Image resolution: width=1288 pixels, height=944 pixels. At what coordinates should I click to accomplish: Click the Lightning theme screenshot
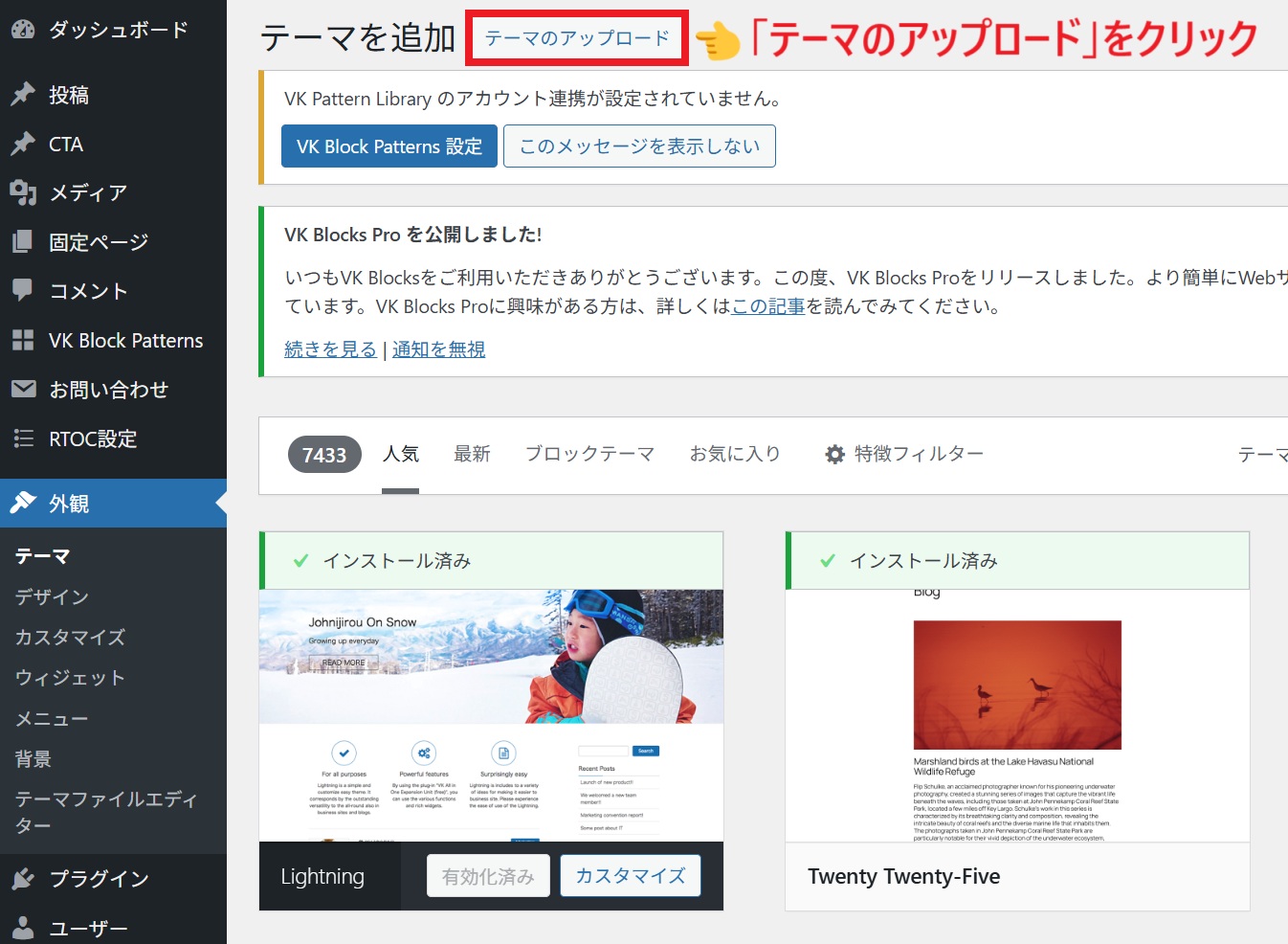click(x=491, y=715)
